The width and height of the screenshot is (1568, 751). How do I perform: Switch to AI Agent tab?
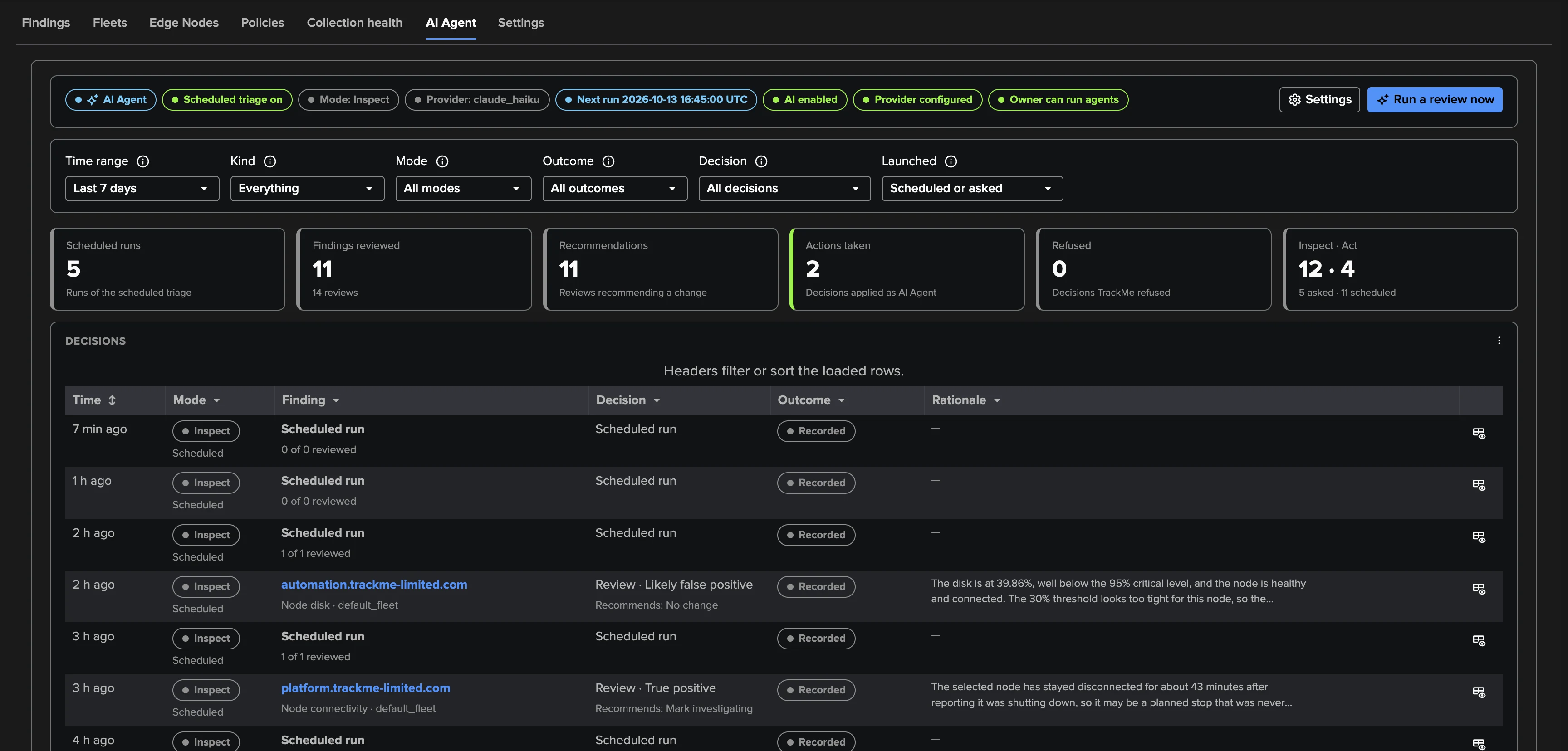click(451, 23)
